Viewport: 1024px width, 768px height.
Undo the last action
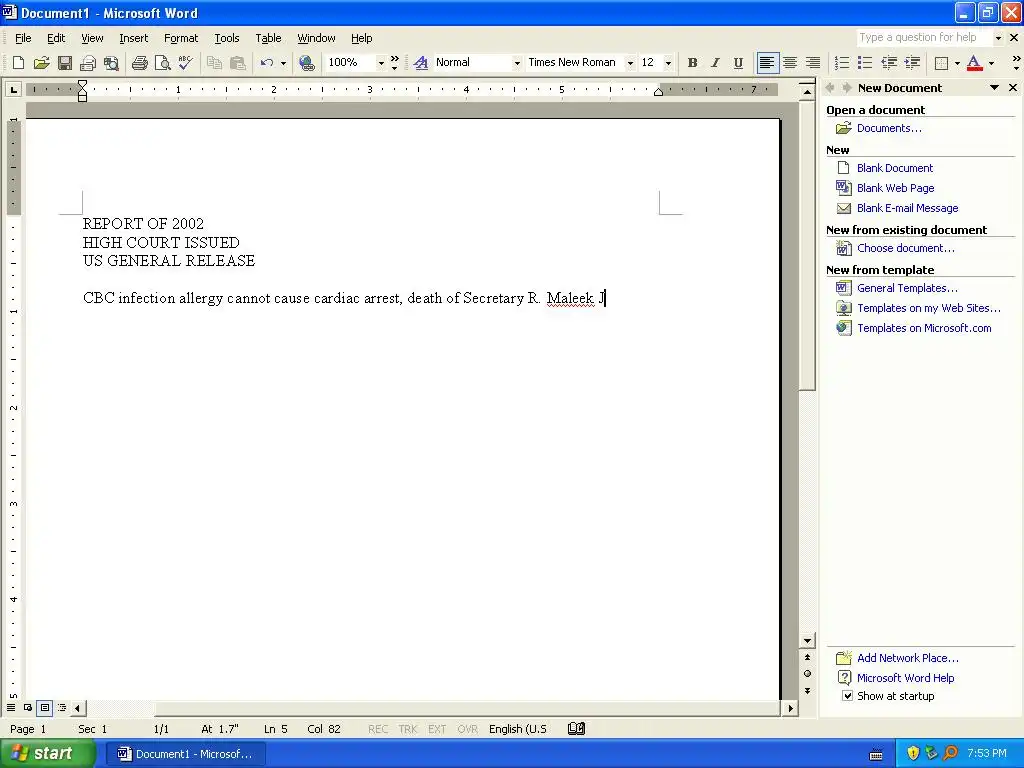(266, 63)
